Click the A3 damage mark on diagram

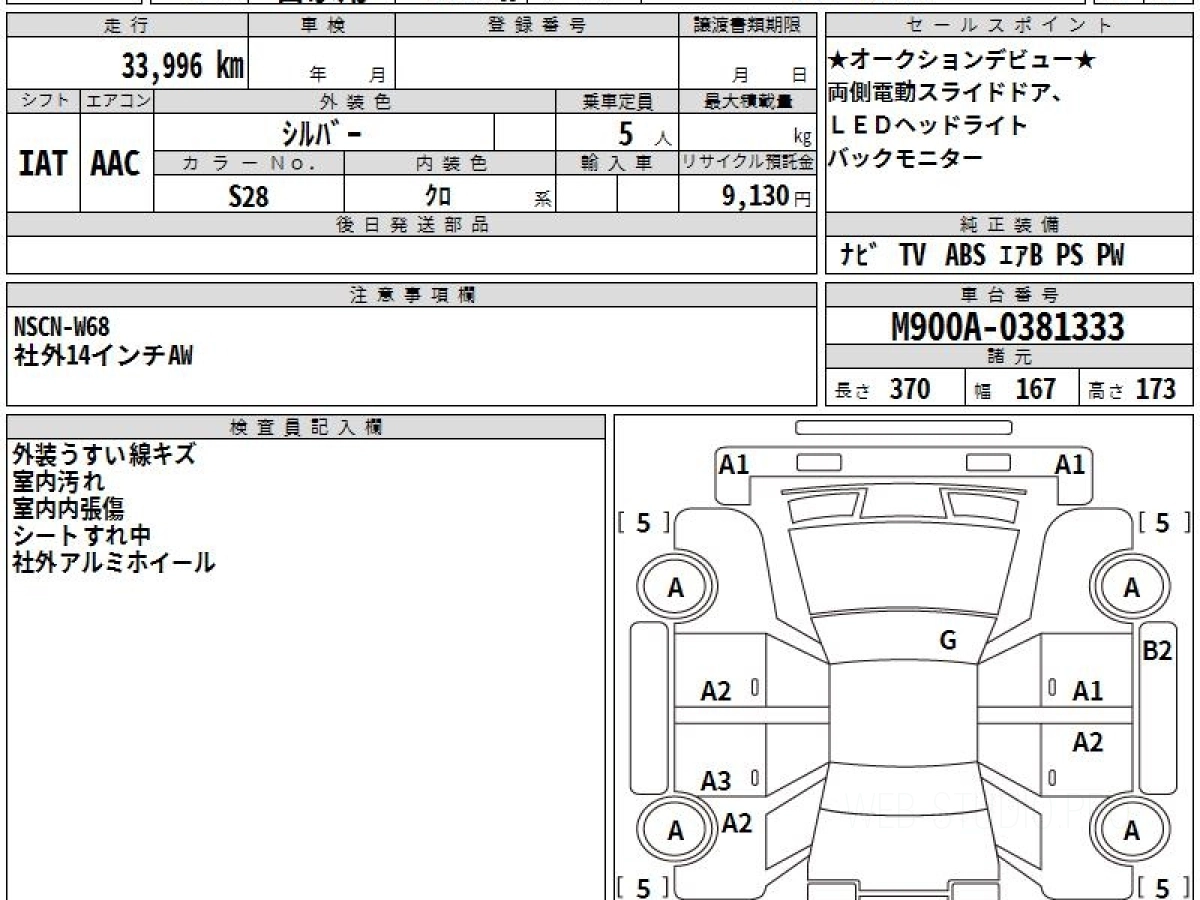point(716,781)
